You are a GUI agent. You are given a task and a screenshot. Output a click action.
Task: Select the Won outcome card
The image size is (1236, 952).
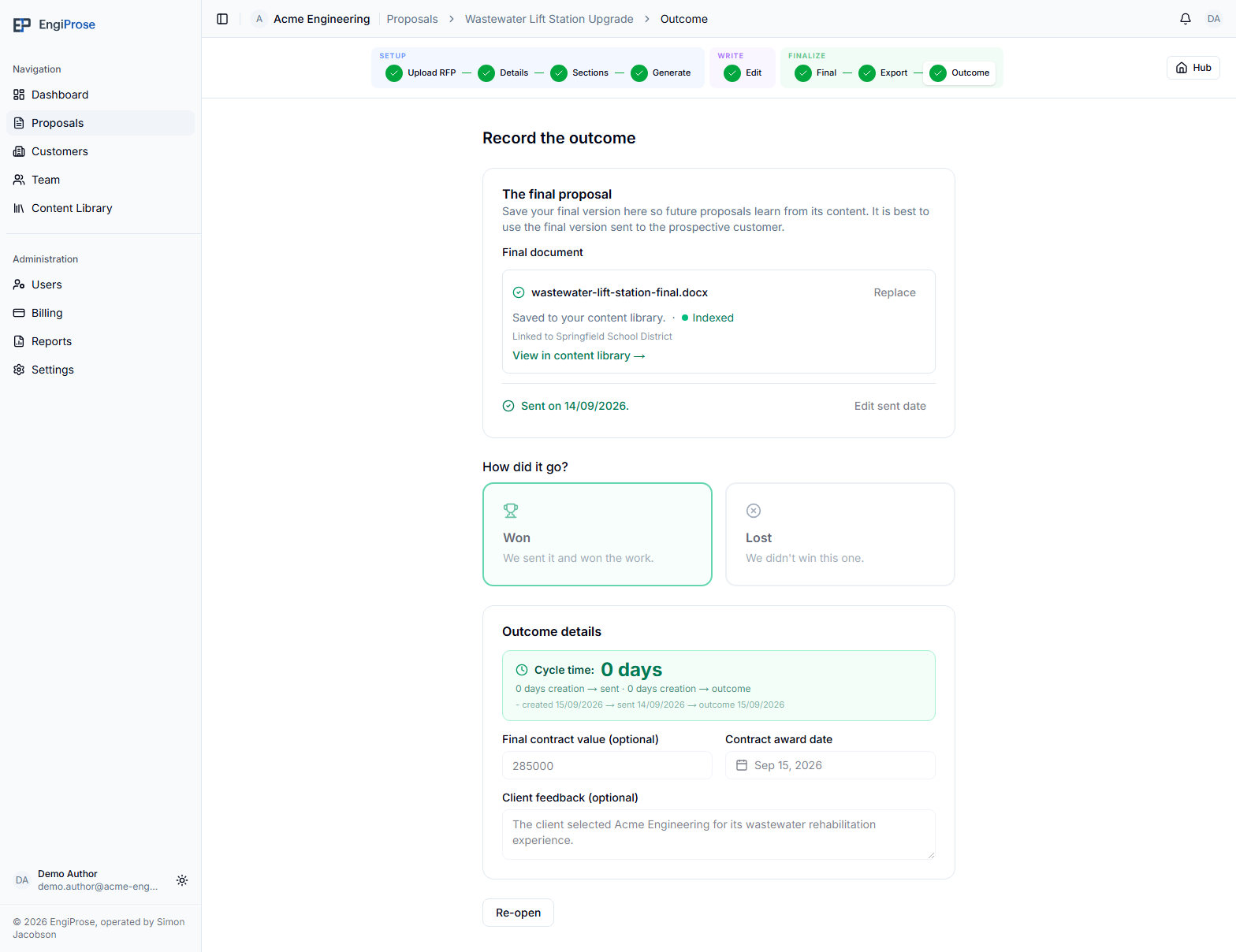(x=598, y=534)
